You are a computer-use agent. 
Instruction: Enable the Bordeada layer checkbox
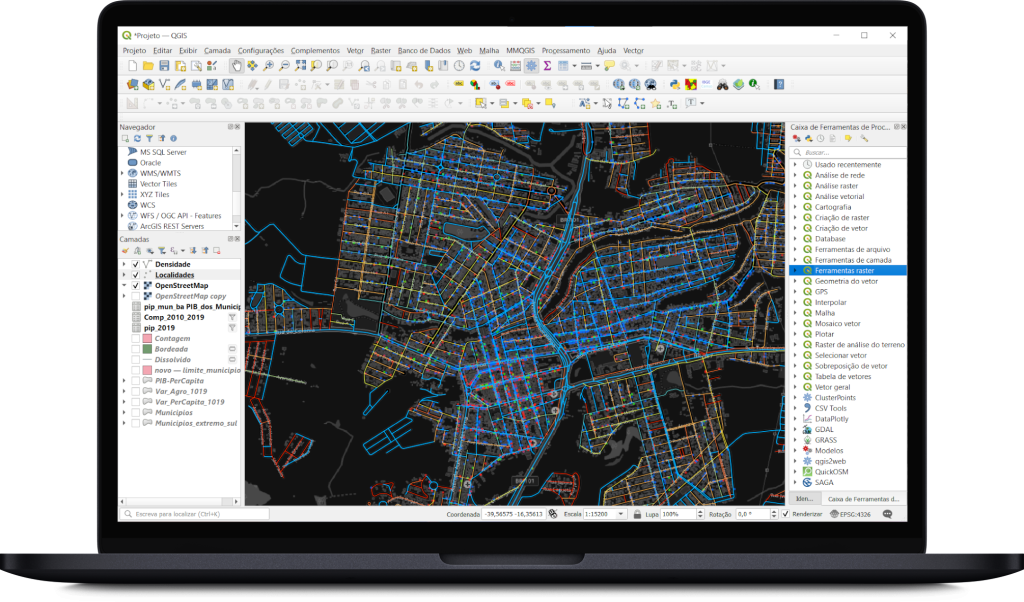coord(135,349)
